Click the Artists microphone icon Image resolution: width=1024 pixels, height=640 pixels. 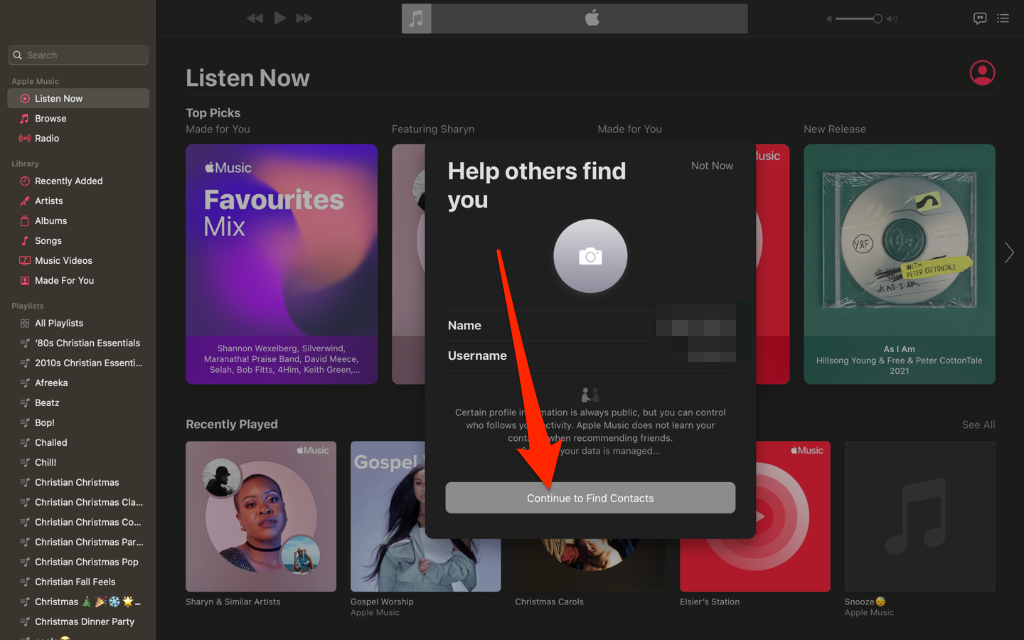point(25,200)
